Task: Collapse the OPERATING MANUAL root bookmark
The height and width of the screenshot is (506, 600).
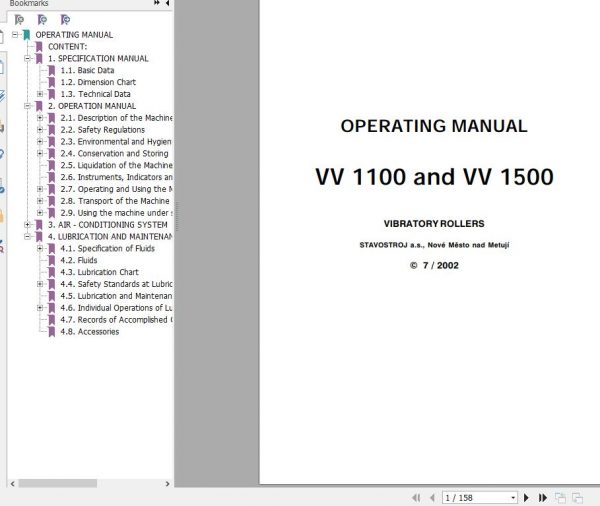Action: [15, 35]
